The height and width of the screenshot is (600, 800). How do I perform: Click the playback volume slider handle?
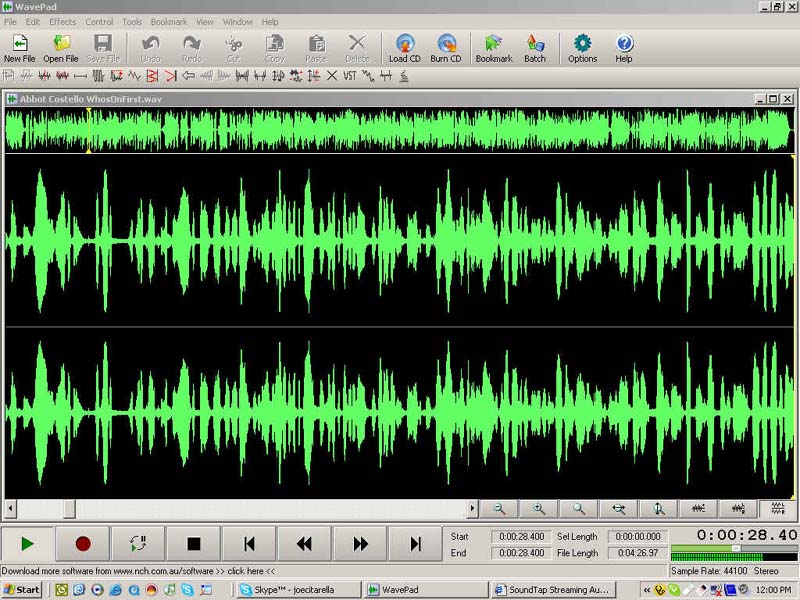click(x=736, y=548)
